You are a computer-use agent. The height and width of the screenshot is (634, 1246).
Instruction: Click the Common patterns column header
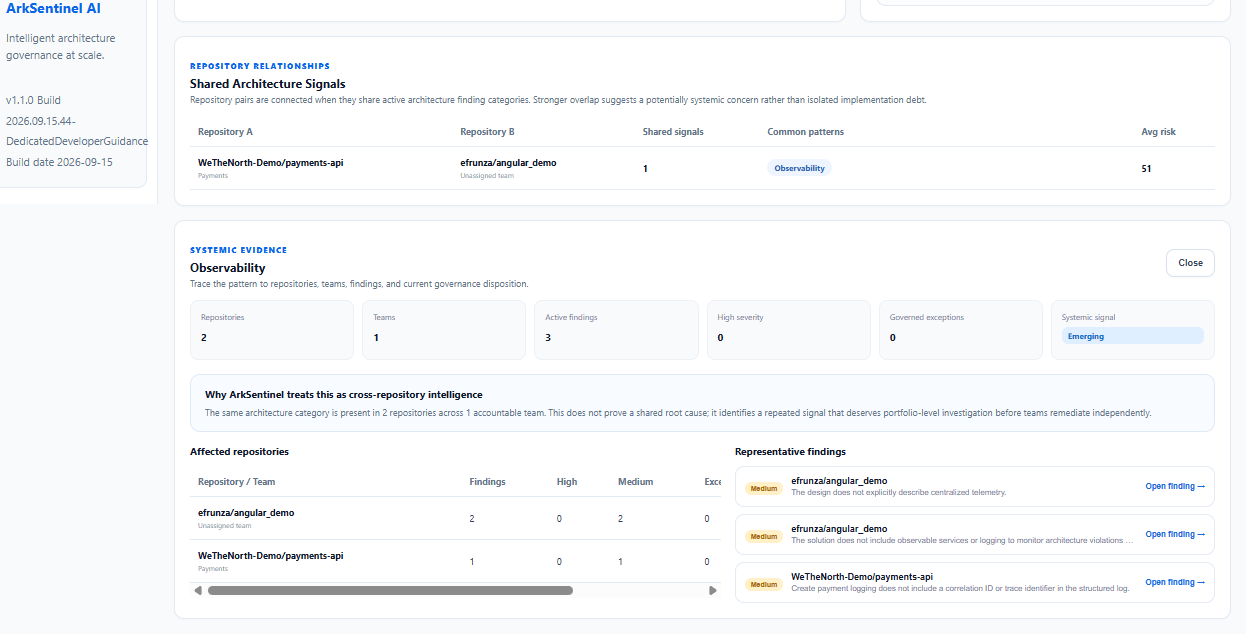point(805,132)
